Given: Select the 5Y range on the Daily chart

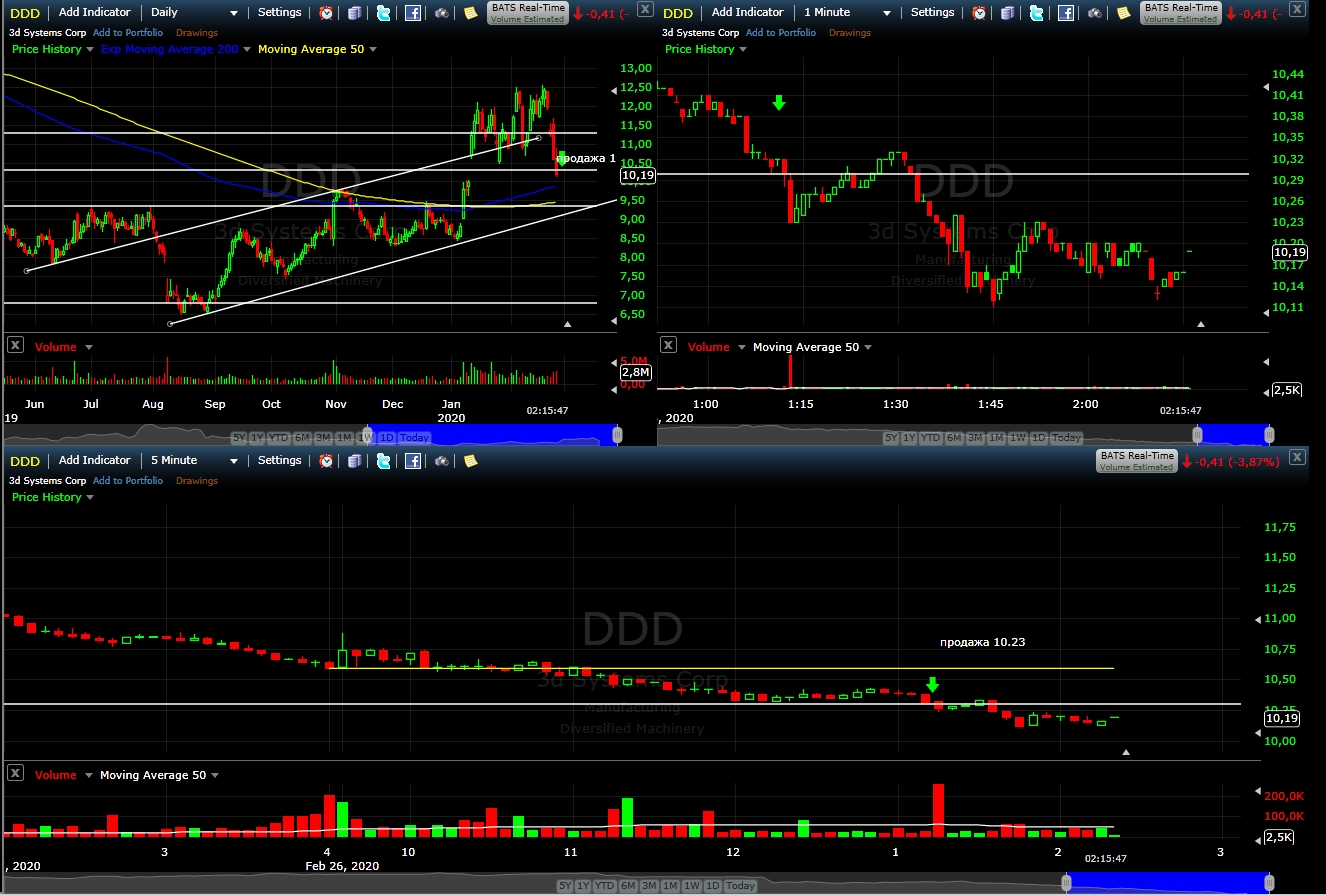Looking at the screenshot, I should (239, 438).
